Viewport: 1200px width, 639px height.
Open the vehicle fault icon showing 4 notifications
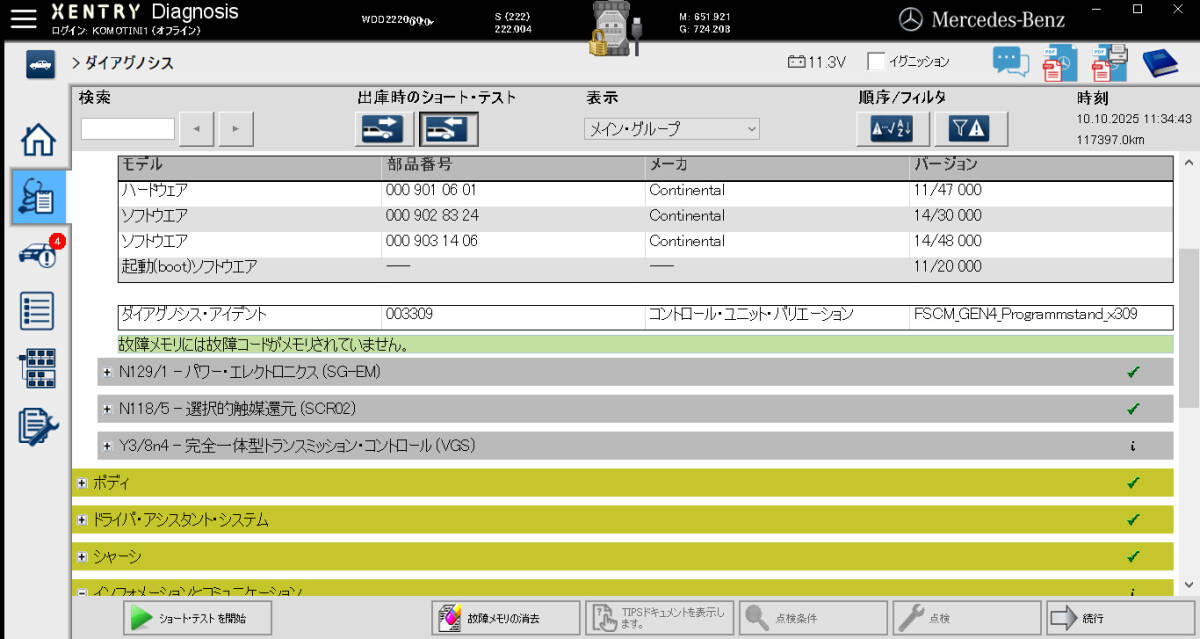coord(37,255)
